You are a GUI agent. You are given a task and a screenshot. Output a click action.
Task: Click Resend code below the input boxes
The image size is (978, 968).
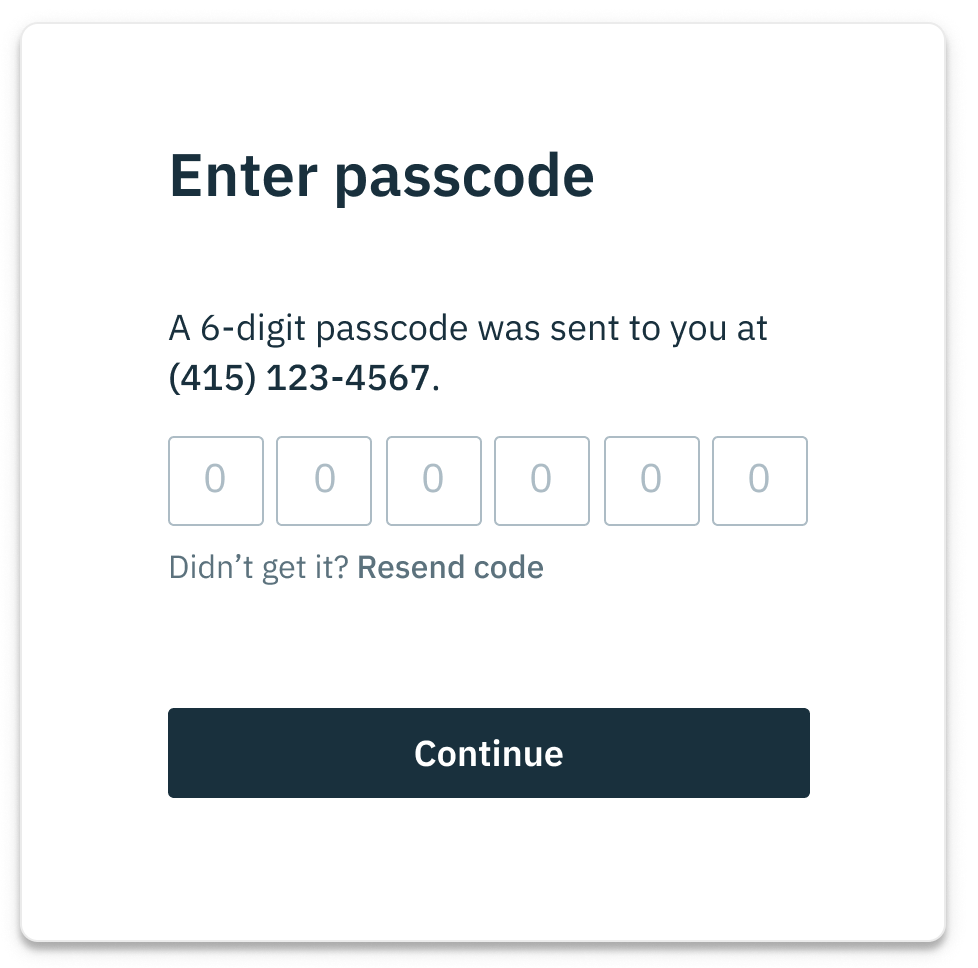[x=450, y=567]
